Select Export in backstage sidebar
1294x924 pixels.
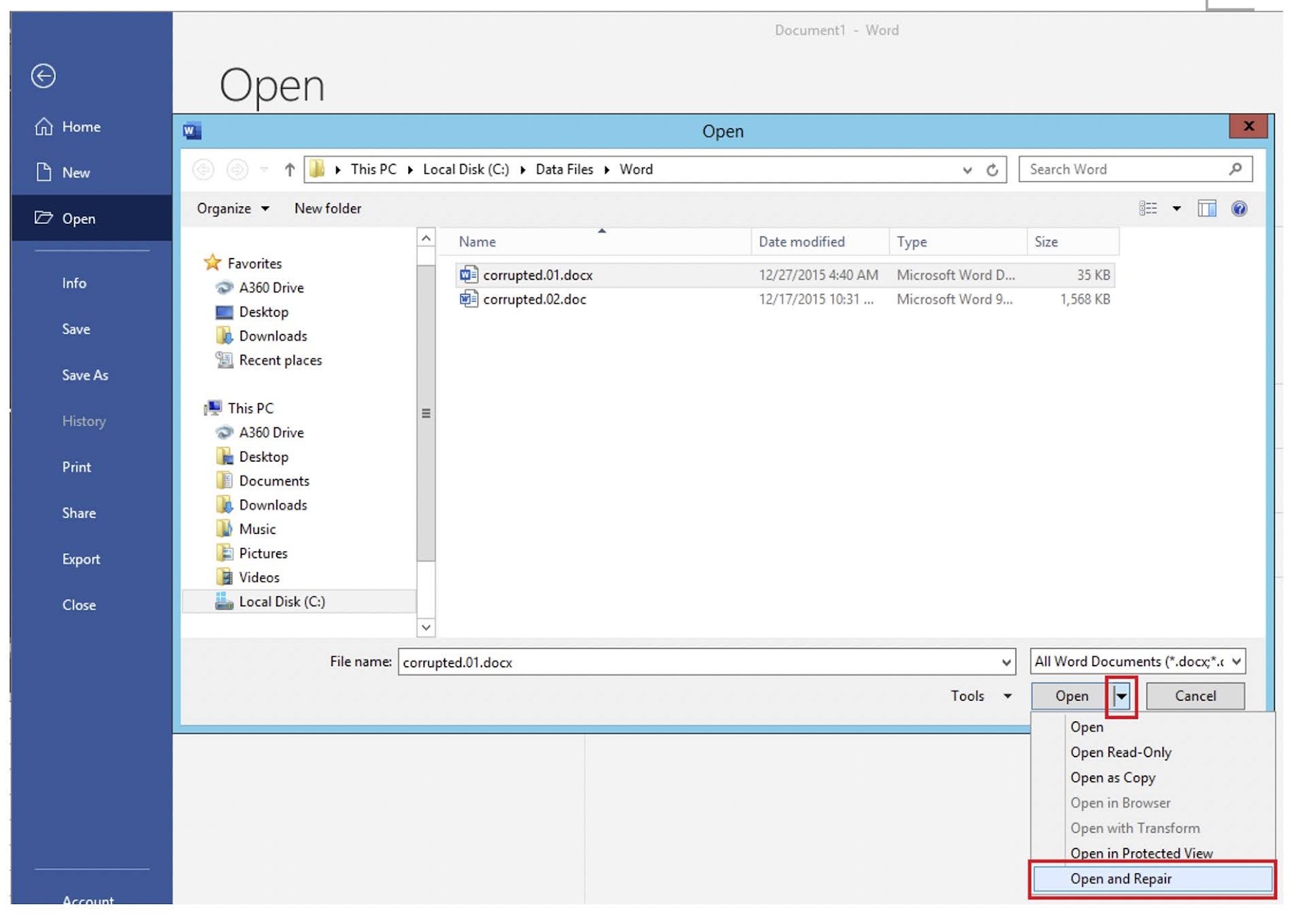(x=91, y=559)
